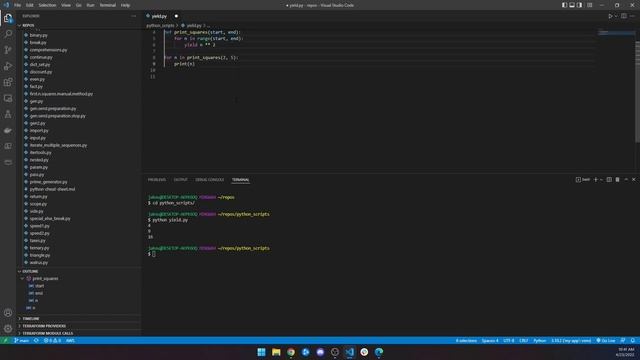Open the Manage gear in the activity bar
The height and width of the screenshot is (360, 640).
8,328
